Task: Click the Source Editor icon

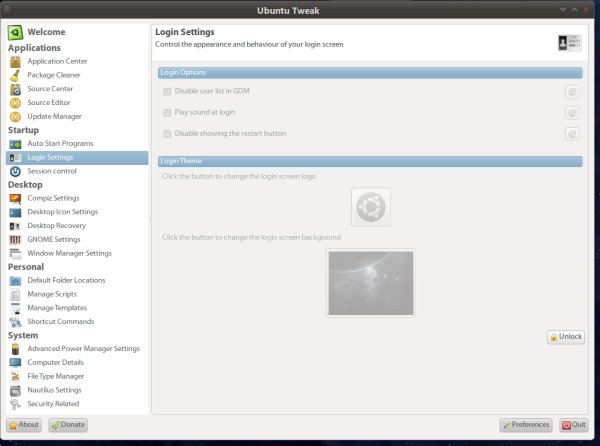Action: 15,103
